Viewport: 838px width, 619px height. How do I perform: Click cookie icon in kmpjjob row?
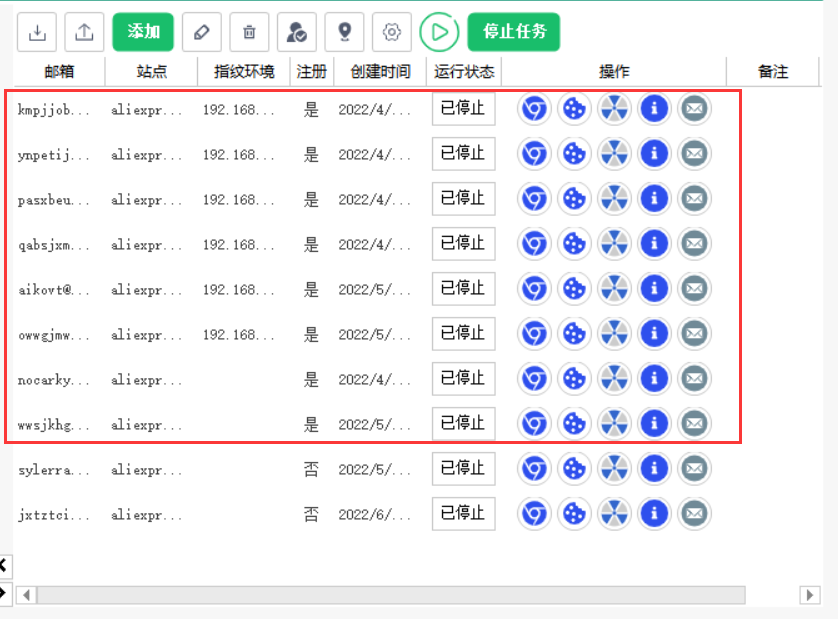tap(575, 109)
